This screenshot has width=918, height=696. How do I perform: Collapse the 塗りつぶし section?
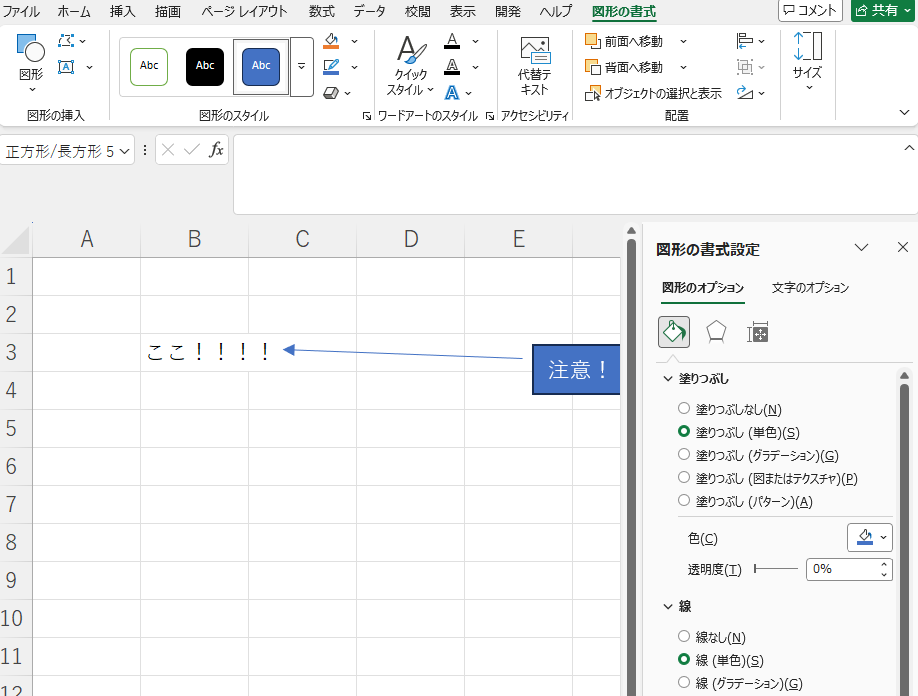pyautogui.click(x=668, y=379)
